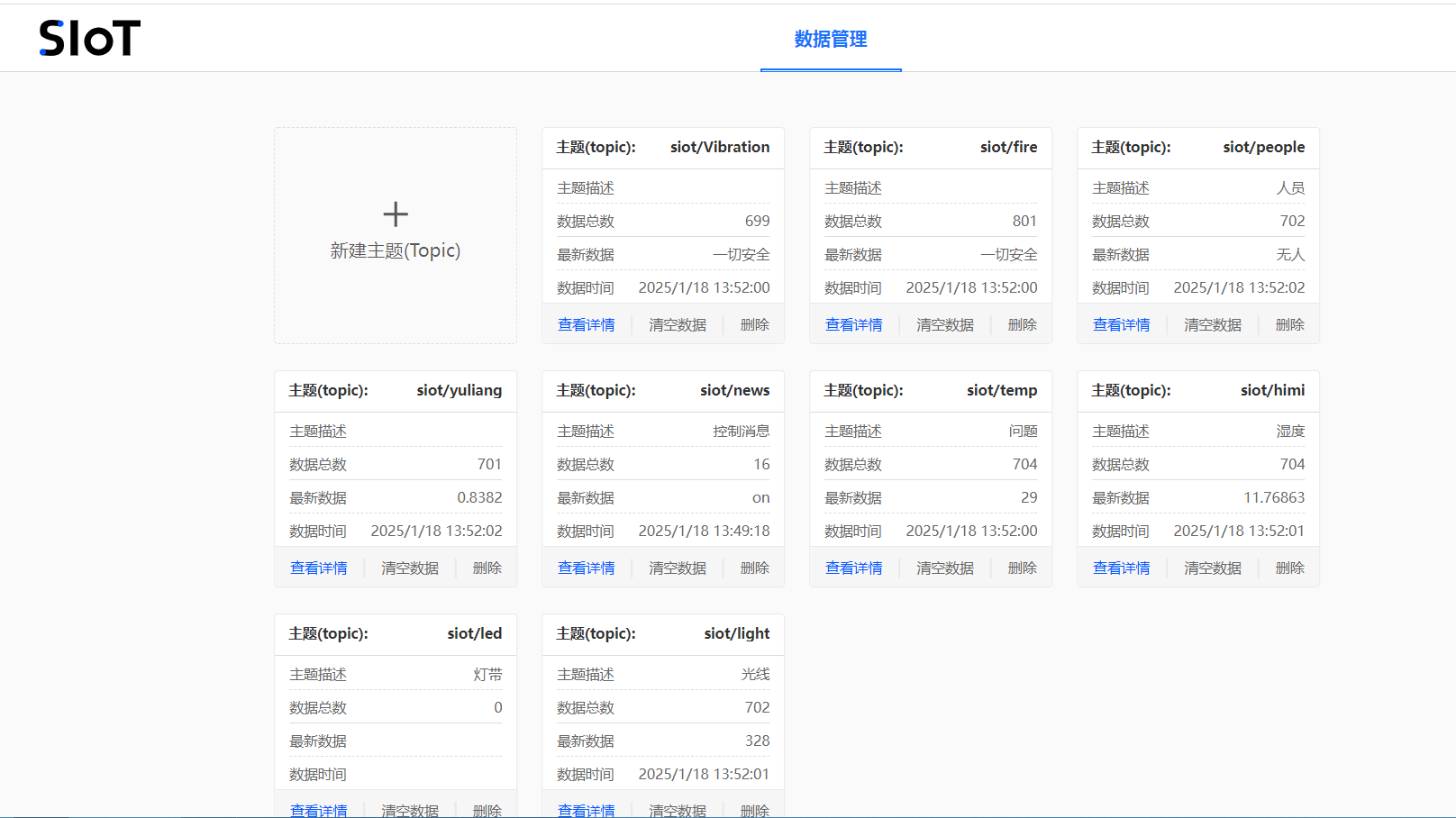Clear data for siot/led topic
Viewport: 1456px width, 818px height.
[410, 810]
